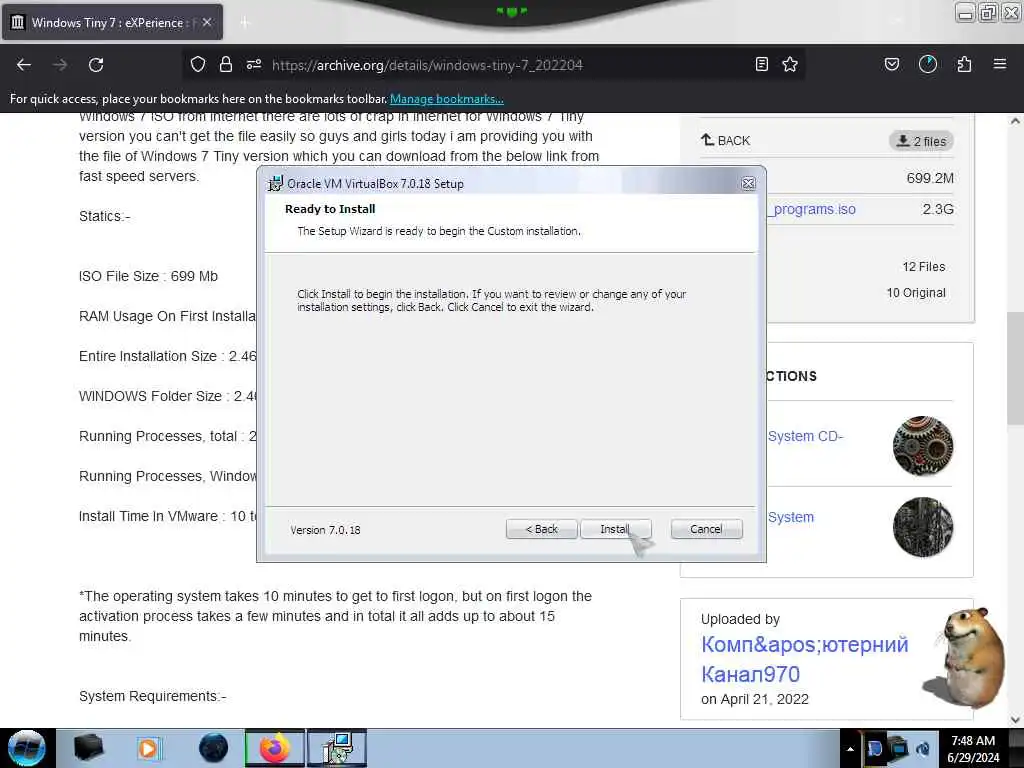Screen dimensions: 1024x768
Task: Open the System collection link
Action: (791, 517)
